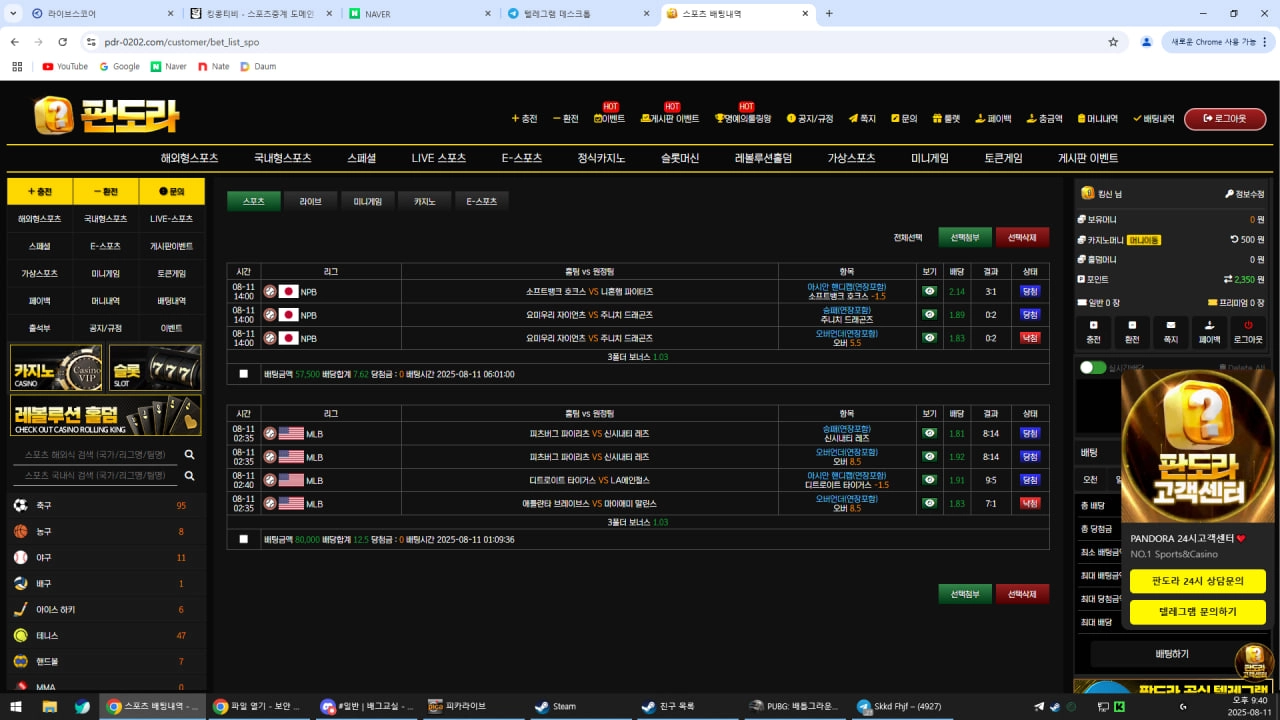Click the refresh icon beside 500 원 casino money
The height and width of the screenshot is (720, 1280).
pos(1234,240)
